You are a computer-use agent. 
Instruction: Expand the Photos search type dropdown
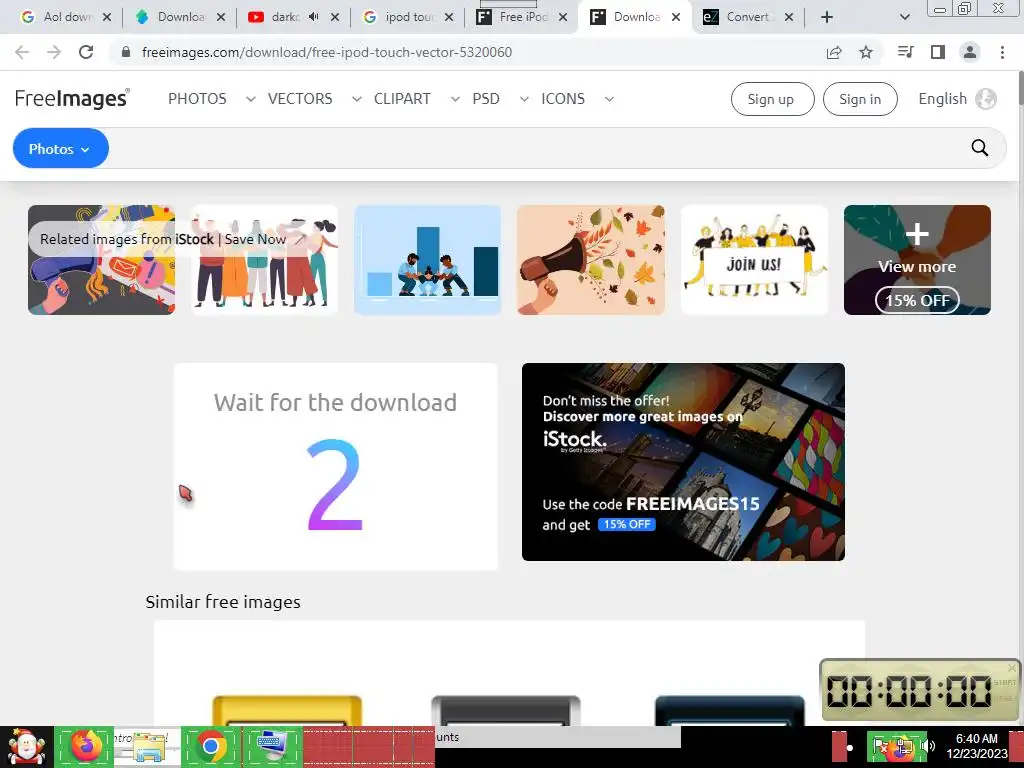pos(60,148)
